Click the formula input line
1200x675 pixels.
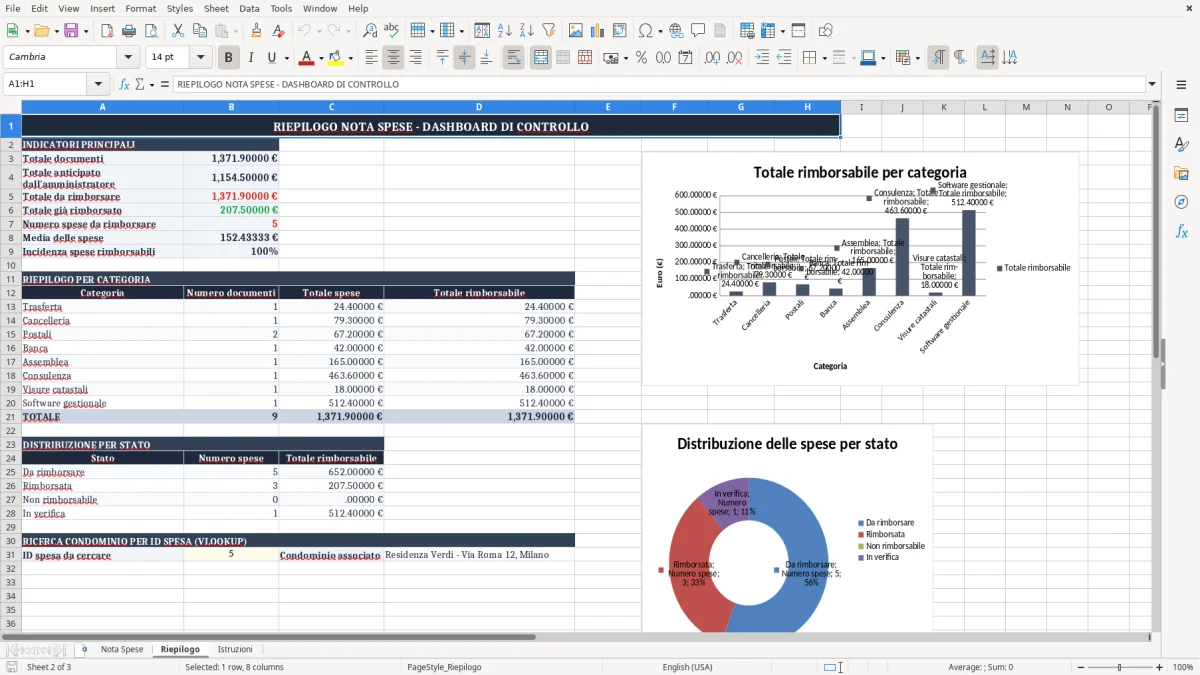point(658,84)
